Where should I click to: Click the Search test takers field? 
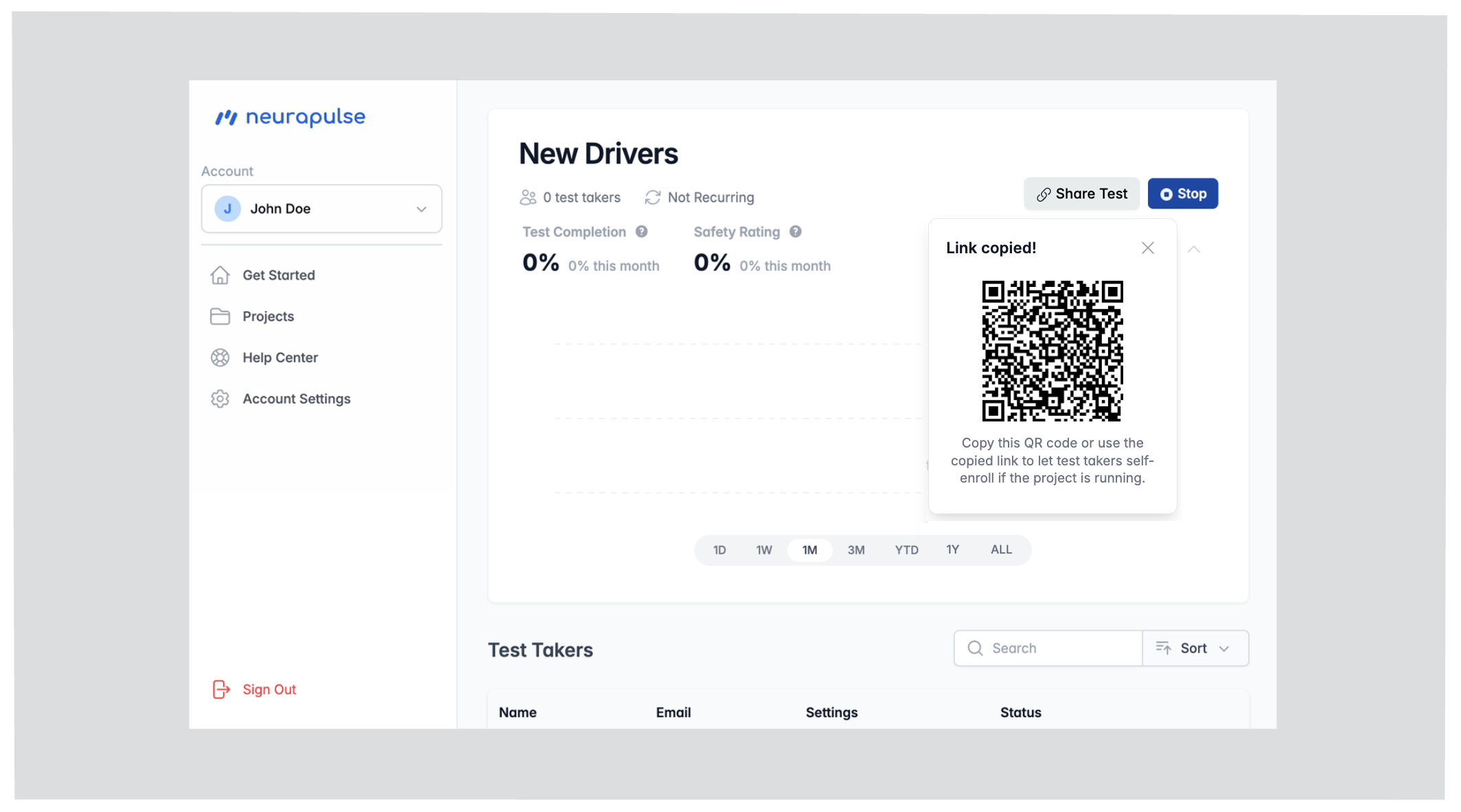coord(1048,648)
